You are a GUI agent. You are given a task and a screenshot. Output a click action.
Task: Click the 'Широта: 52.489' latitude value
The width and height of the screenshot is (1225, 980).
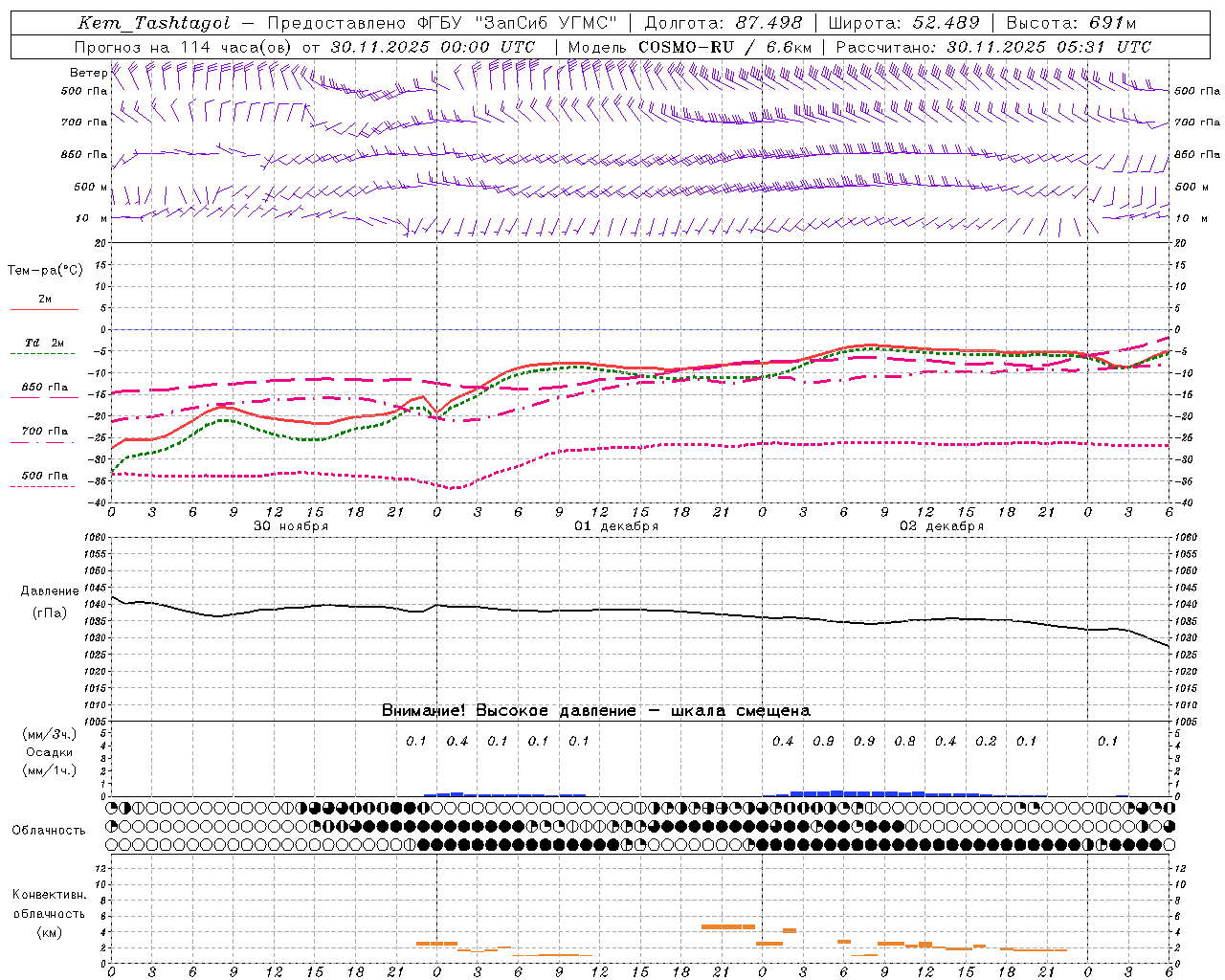[903, 23]
